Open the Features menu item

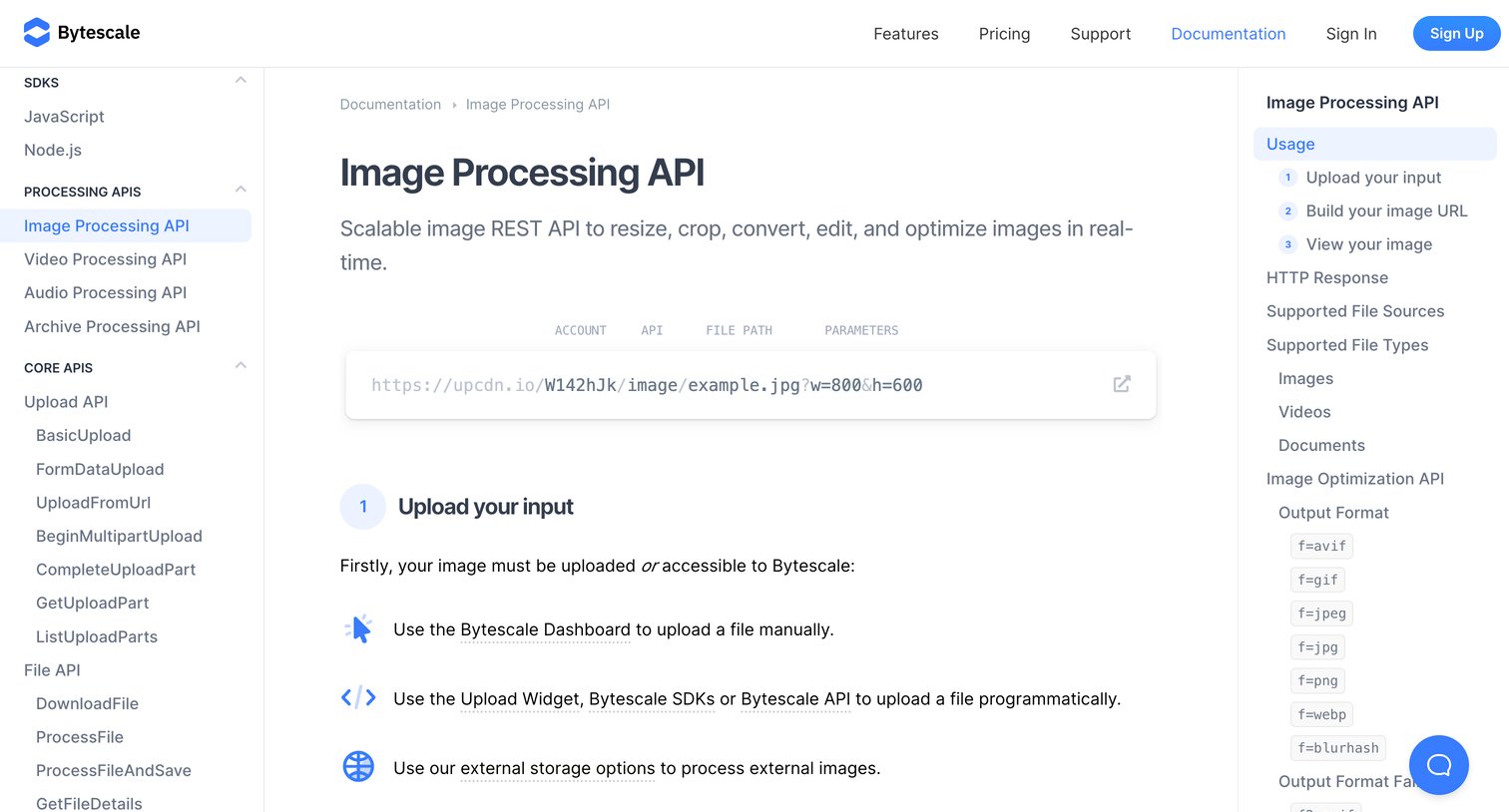coord(905,34)
